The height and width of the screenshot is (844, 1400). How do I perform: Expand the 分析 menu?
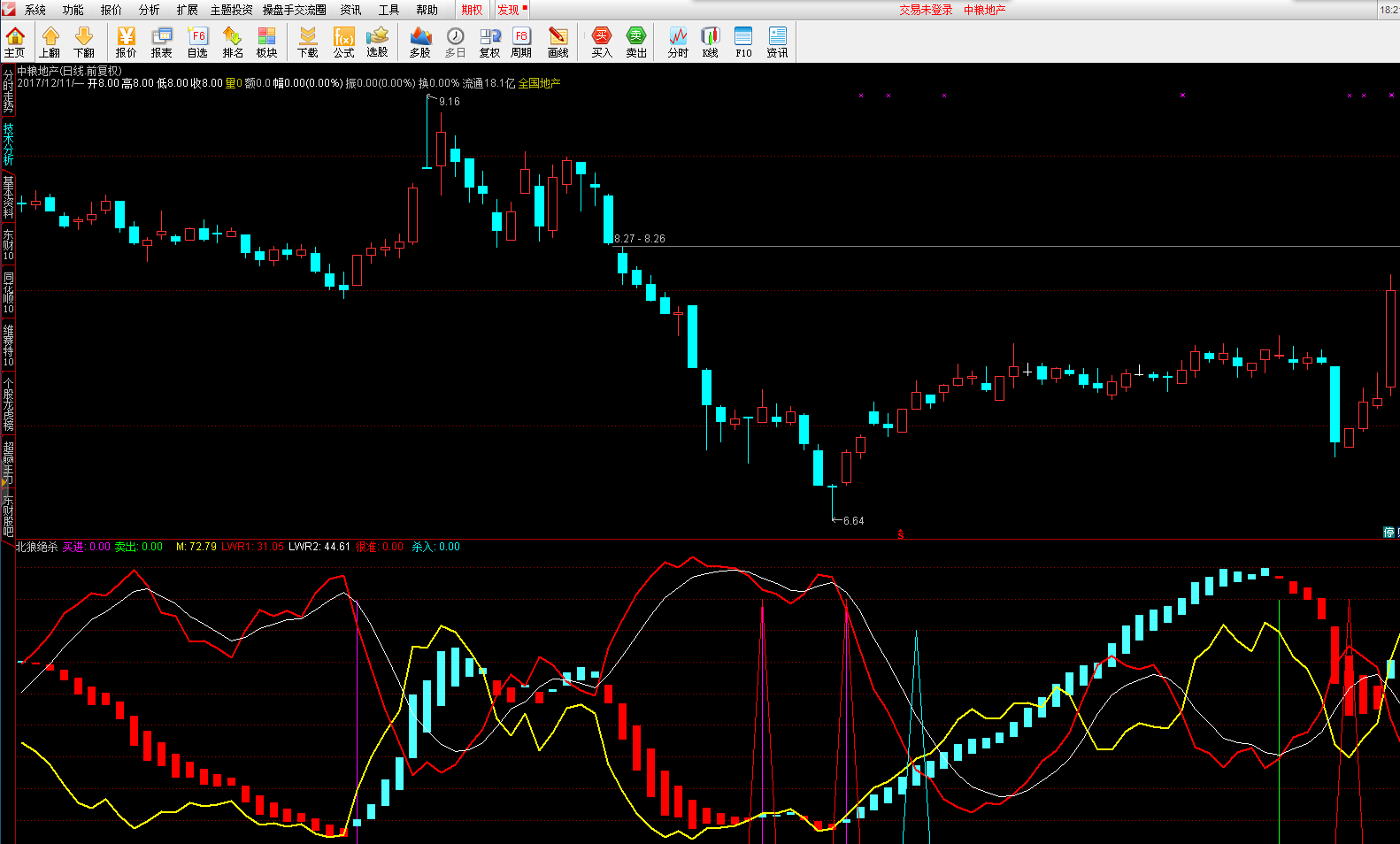pyautogui.click(x=150, y=10)
